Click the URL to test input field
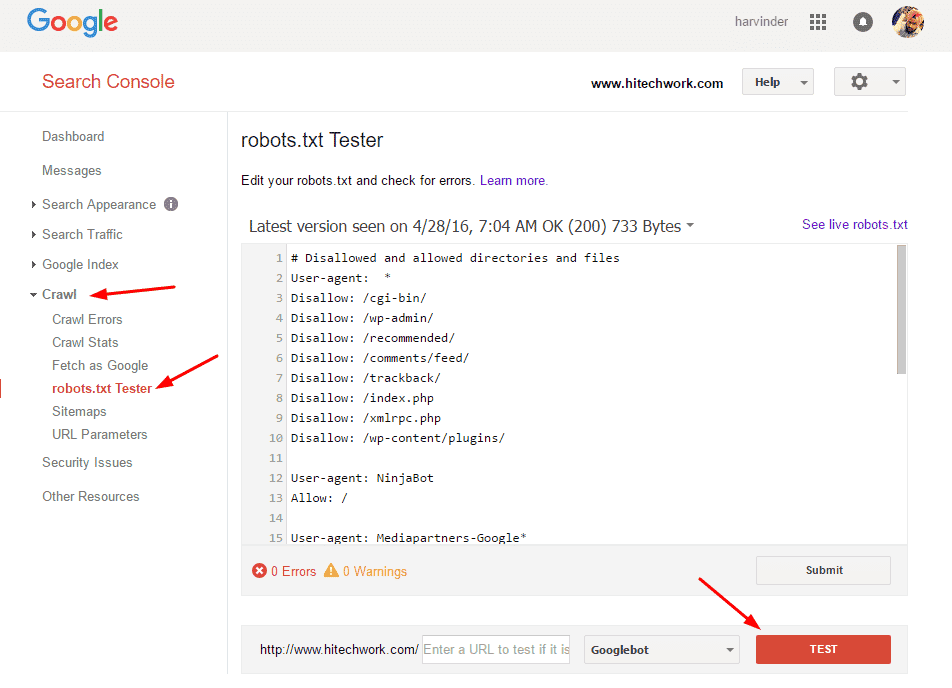This screenshot has width=952, height=688. click(x=495, y=650)
